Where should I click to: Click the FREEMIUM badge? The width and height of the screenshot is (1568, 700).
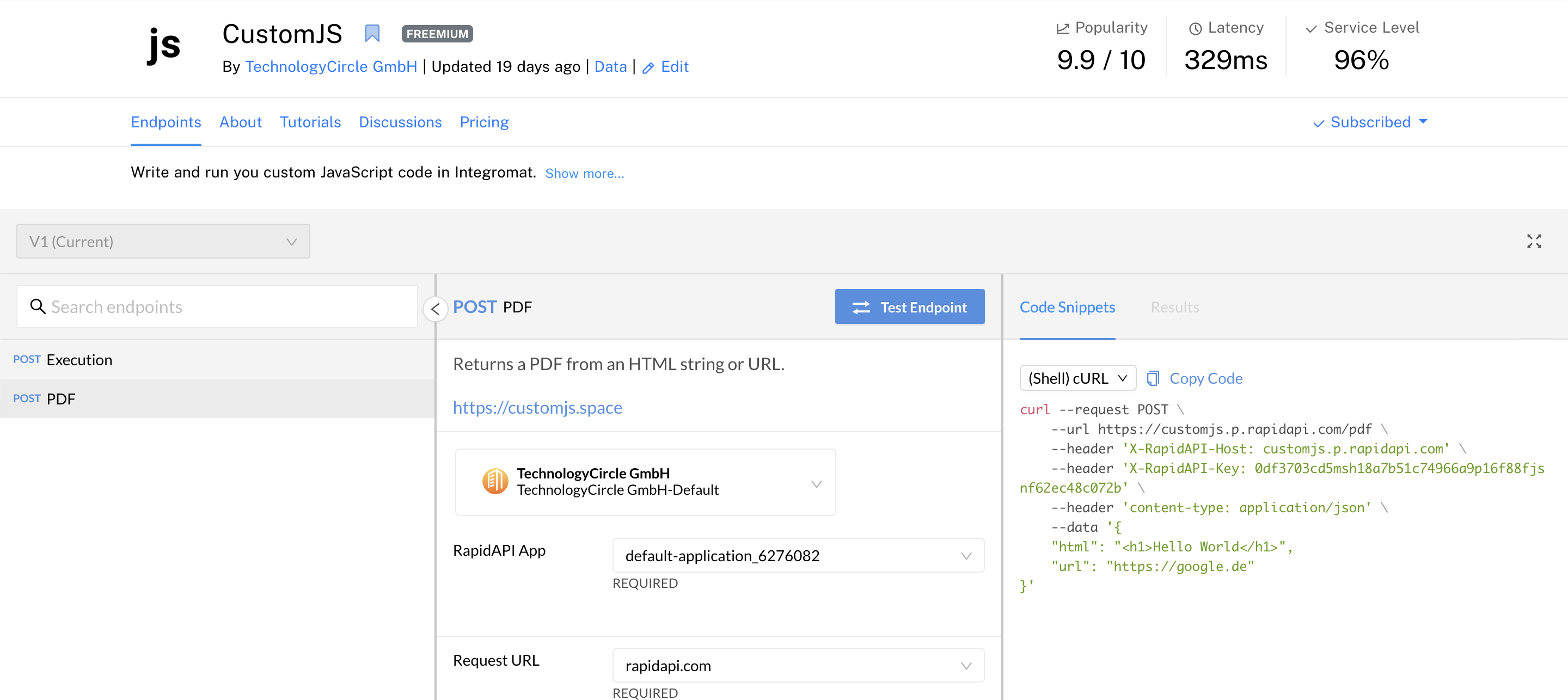(437, 34)
